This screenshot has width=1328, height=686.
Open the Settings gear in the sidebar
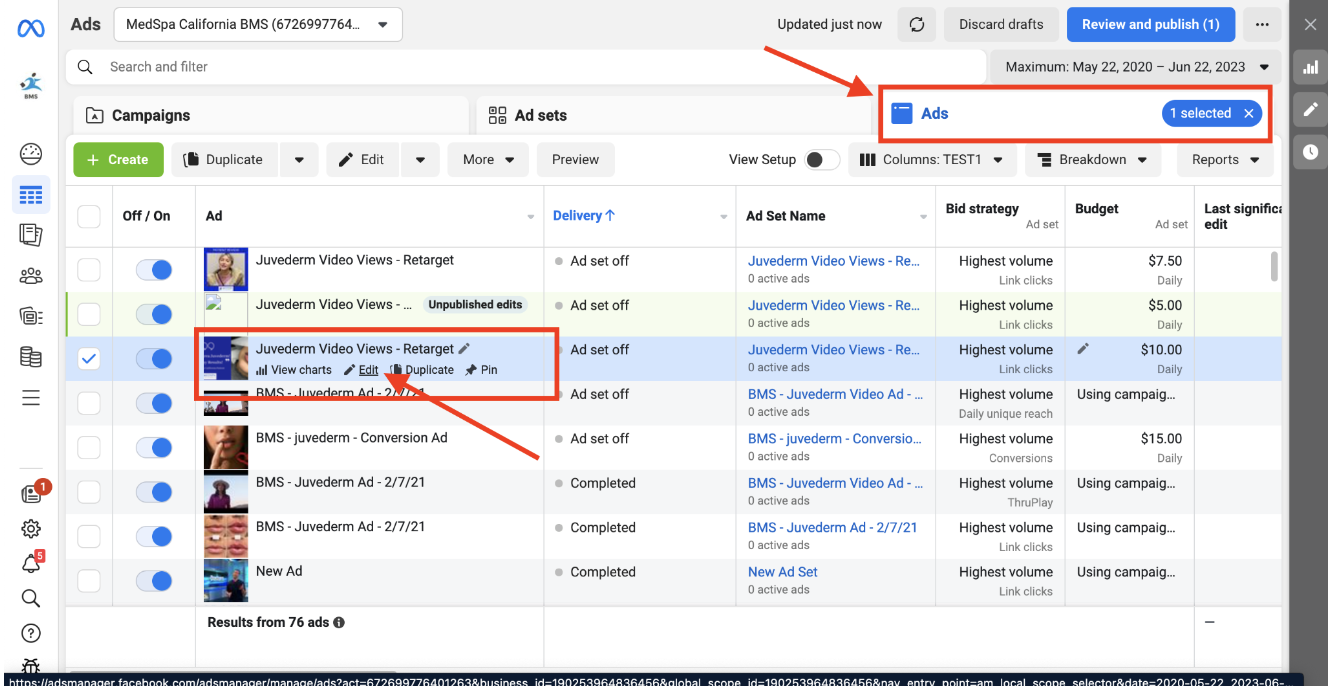31,528
